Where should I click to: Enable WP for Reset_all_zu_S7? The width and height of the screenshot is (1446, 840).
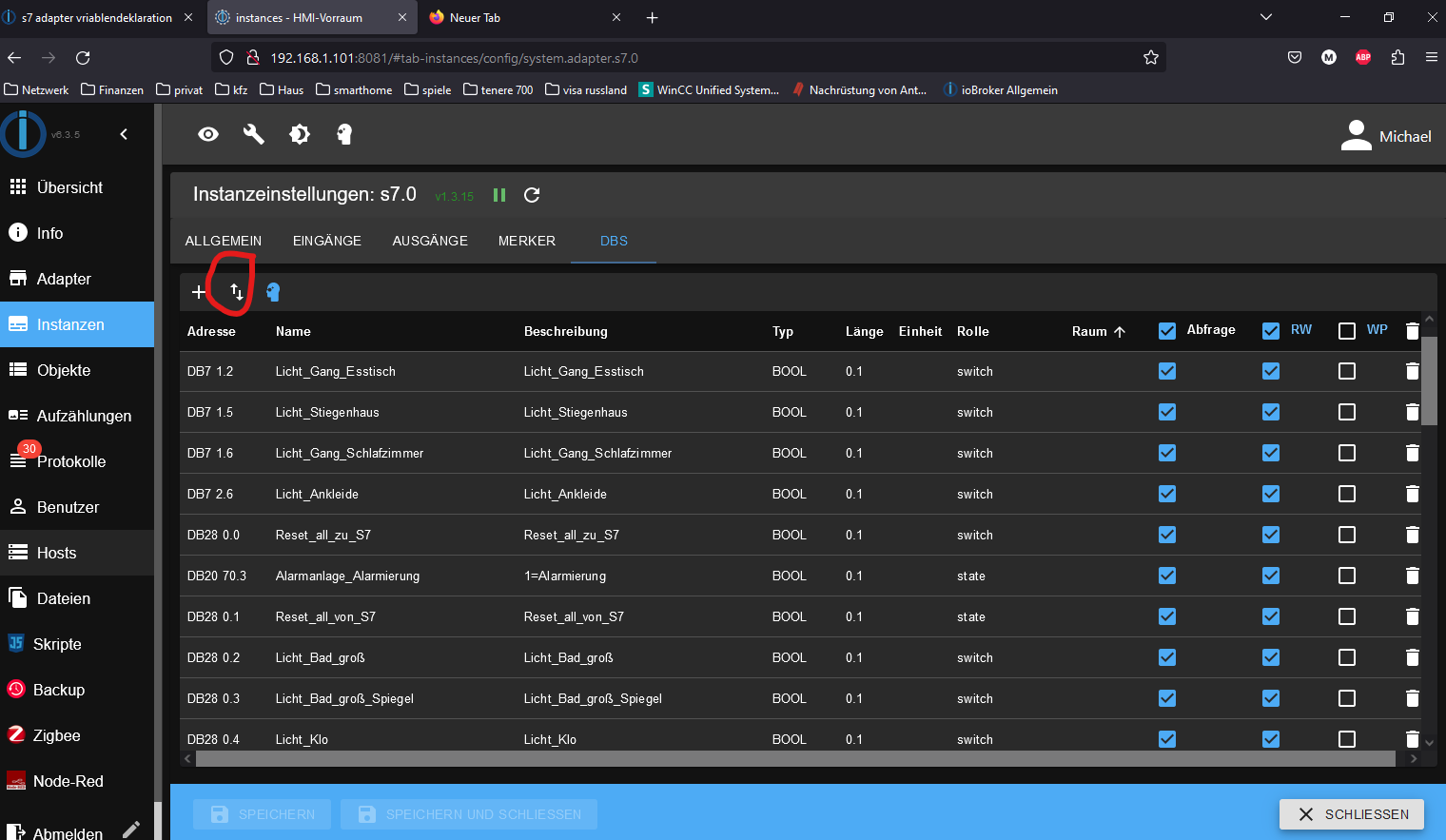coord(1347,535)
